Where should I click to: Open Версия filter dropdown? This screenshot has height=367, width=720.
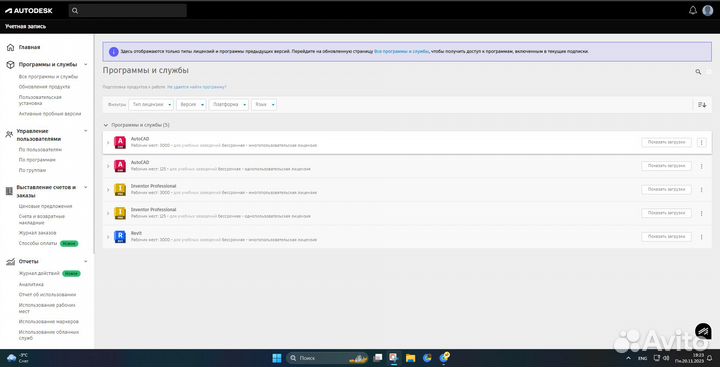click(191, 105)
